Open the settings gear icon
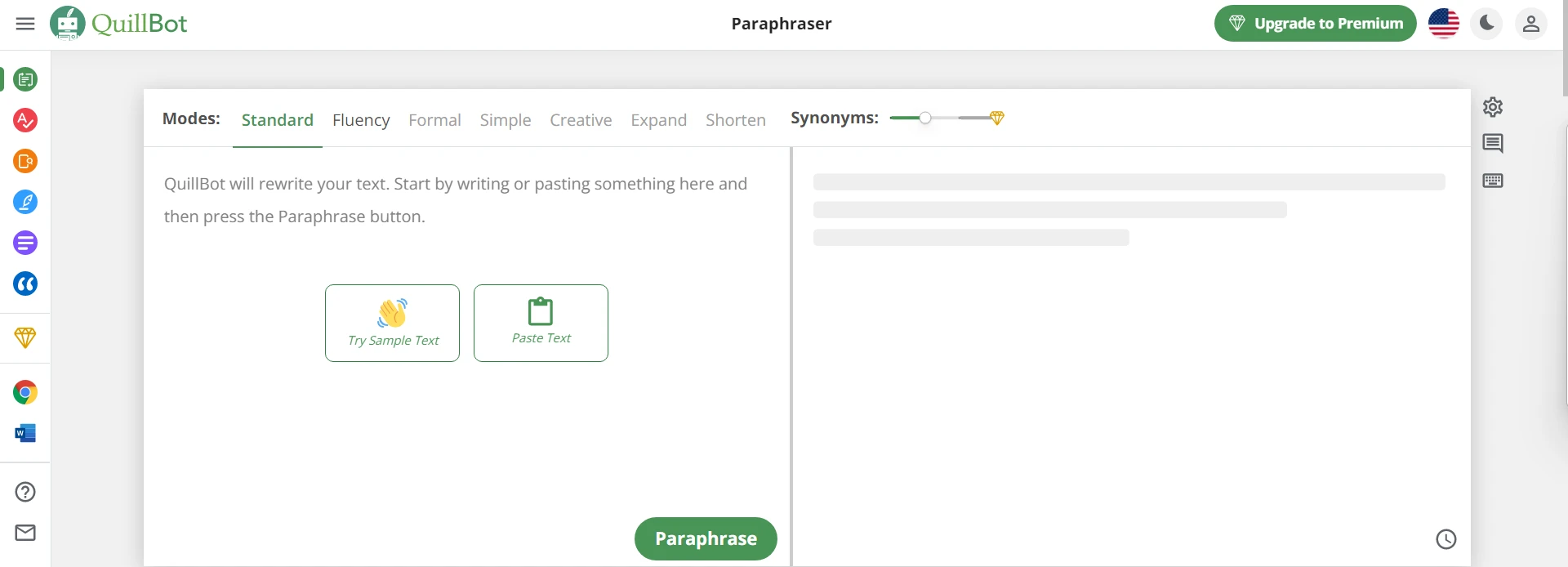Image resolution: width=1568 pixels, height=567 pixels. click(x=1493, y=107)
